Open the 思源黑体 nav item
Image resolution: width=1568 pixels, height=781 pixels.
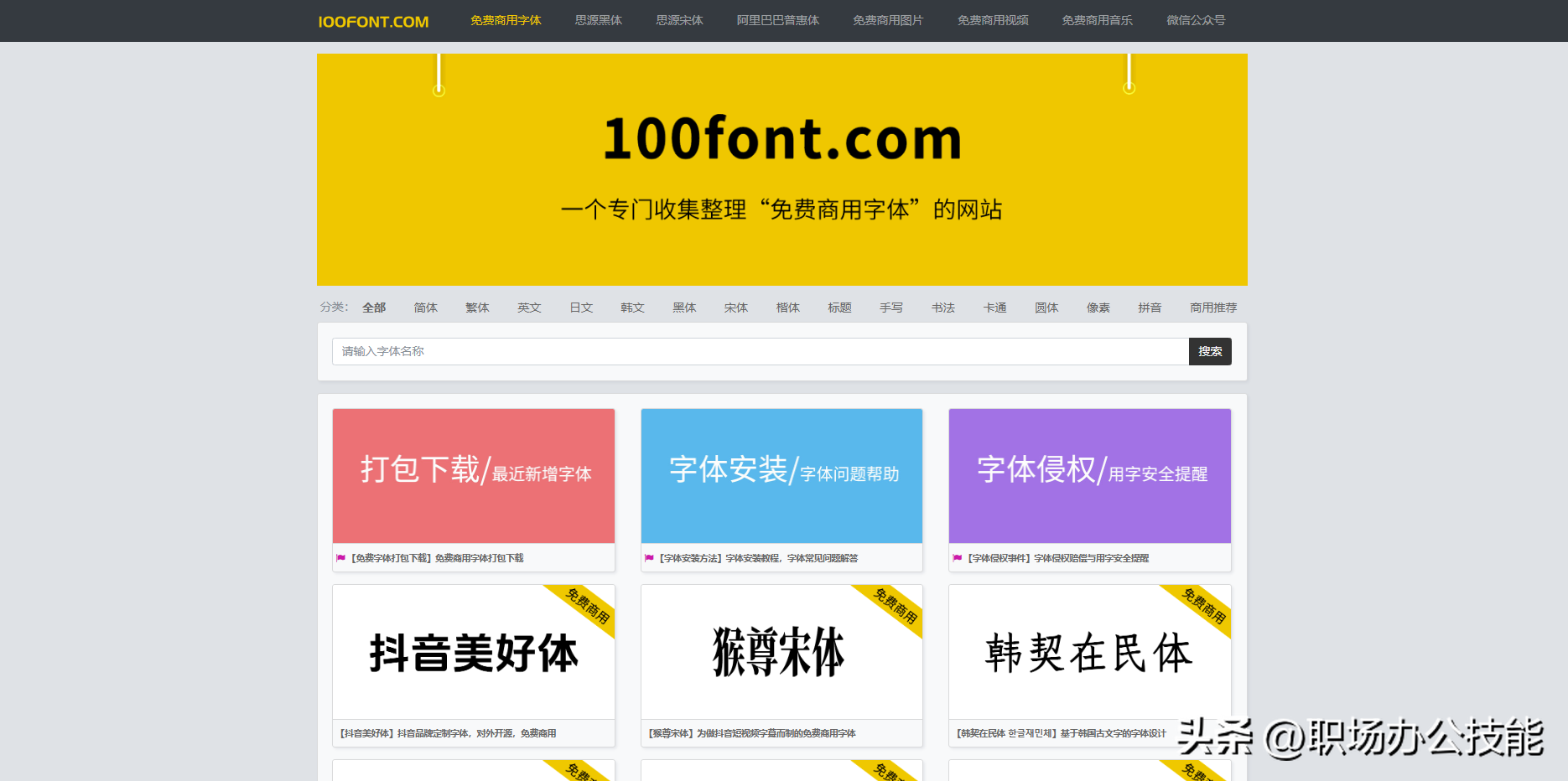(599, 20)
